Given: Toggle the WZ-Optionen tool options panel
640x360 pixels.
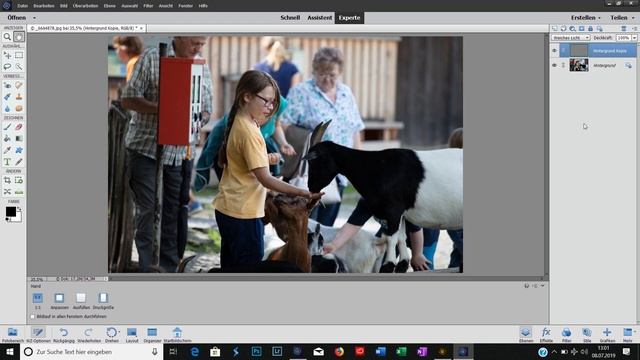Looking at the screenshot, I should click(x=38, y=335).
